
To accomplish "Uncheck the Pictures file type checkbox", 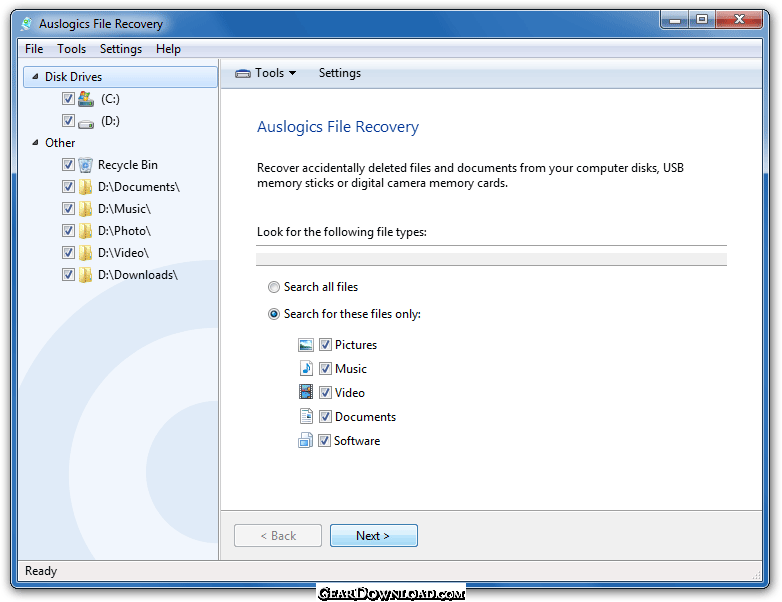I will (325, 345).
